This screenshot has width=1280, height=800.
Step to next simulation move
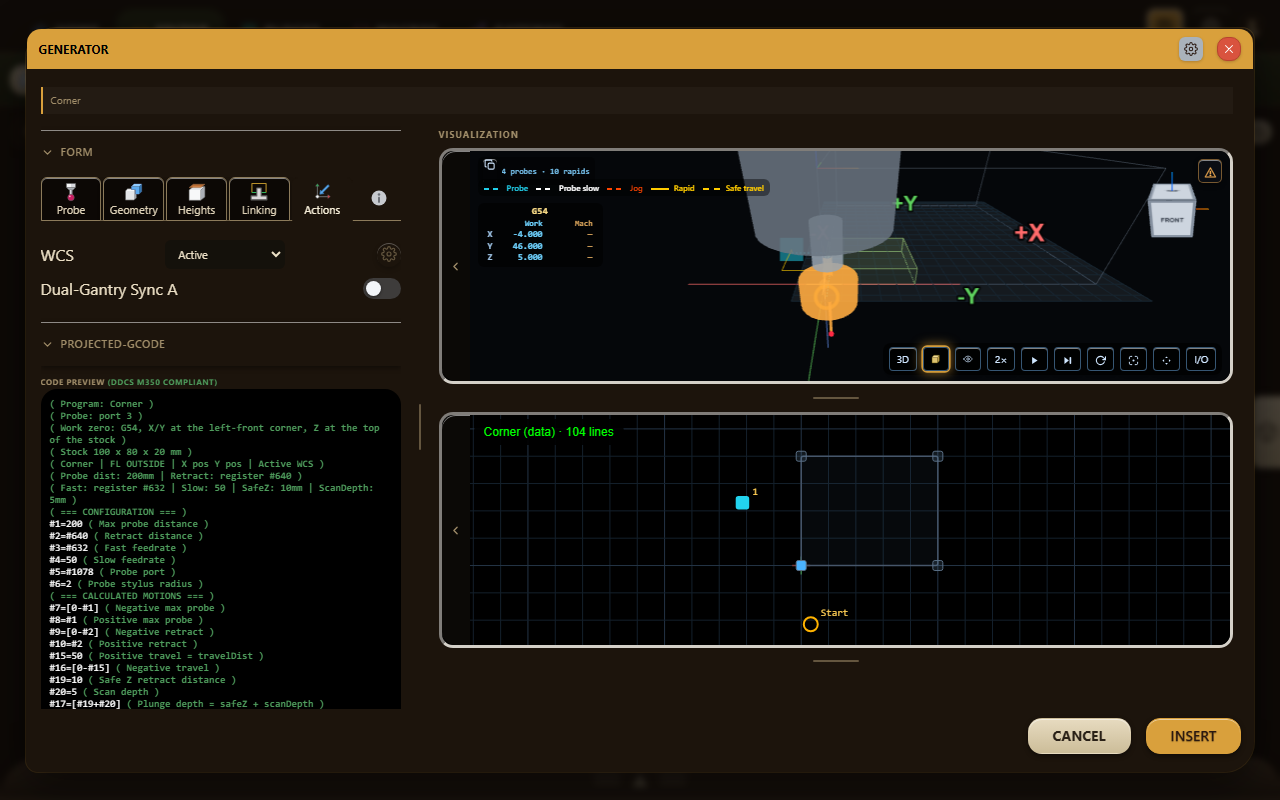click(x=1067, y=359)
